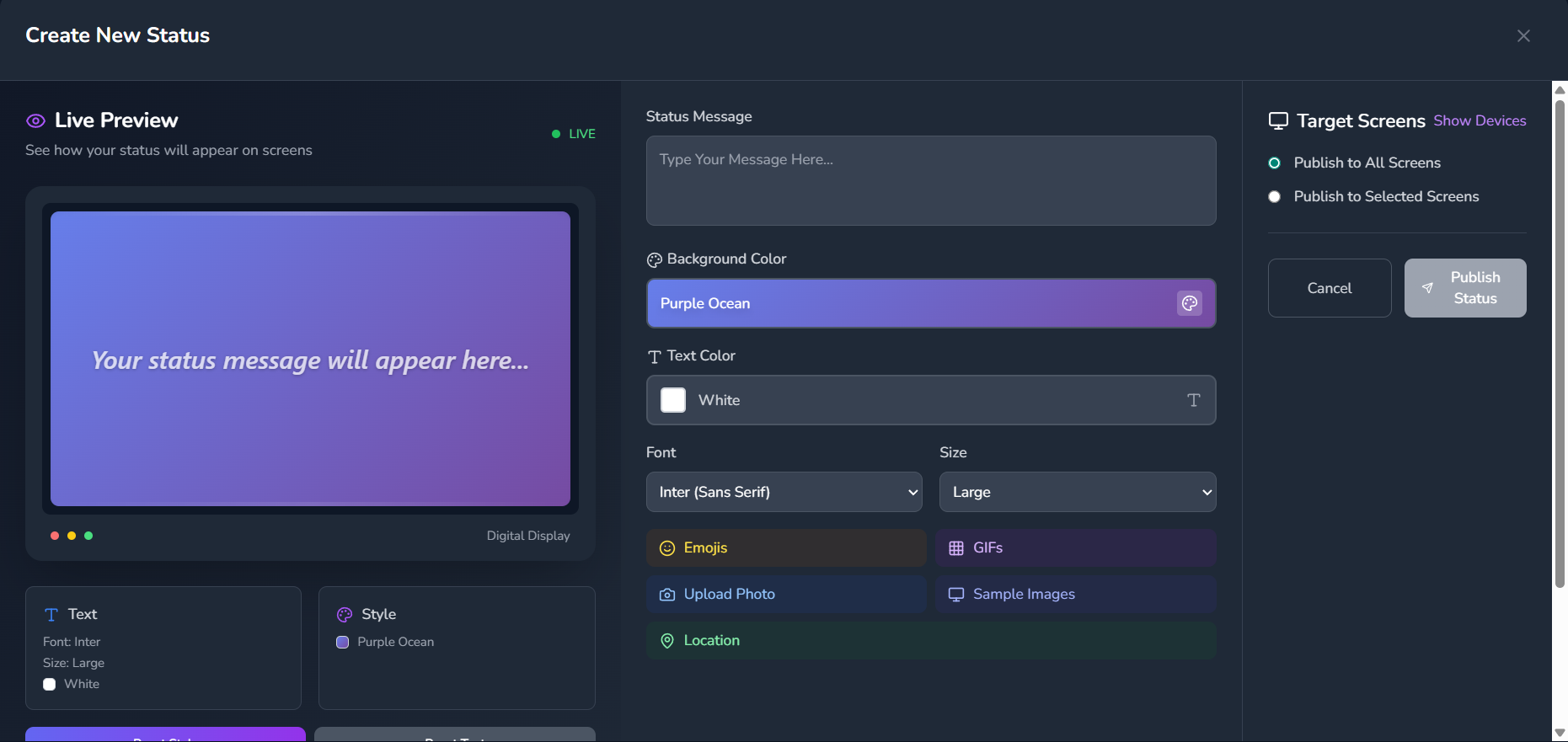Open the Purple Ocean background color selector
This screenshot has width=1568, height=742.
[910, 303]
